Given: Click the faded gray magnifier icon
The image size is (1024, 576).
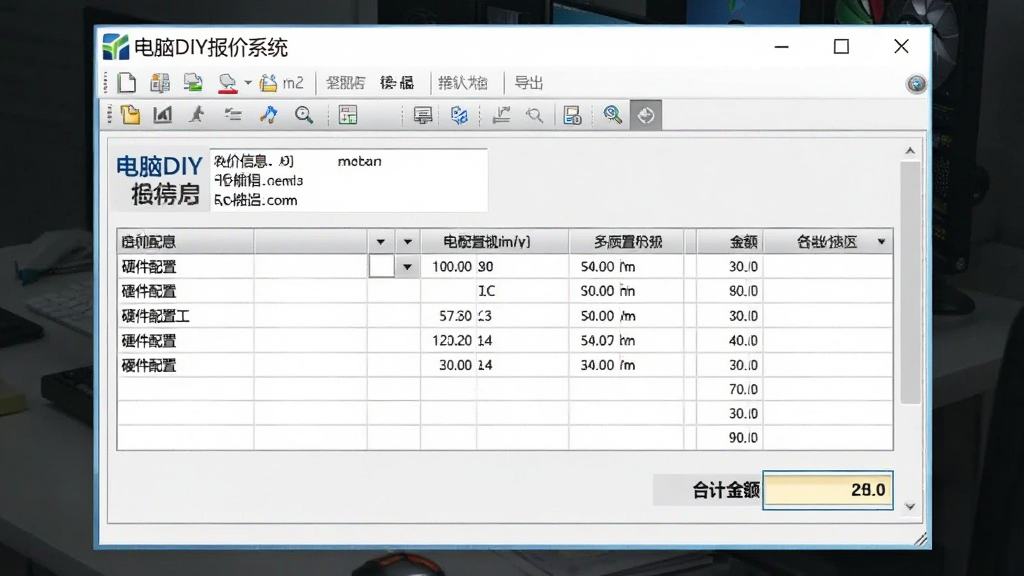Looking at the screenshot, I should [535, 116].
